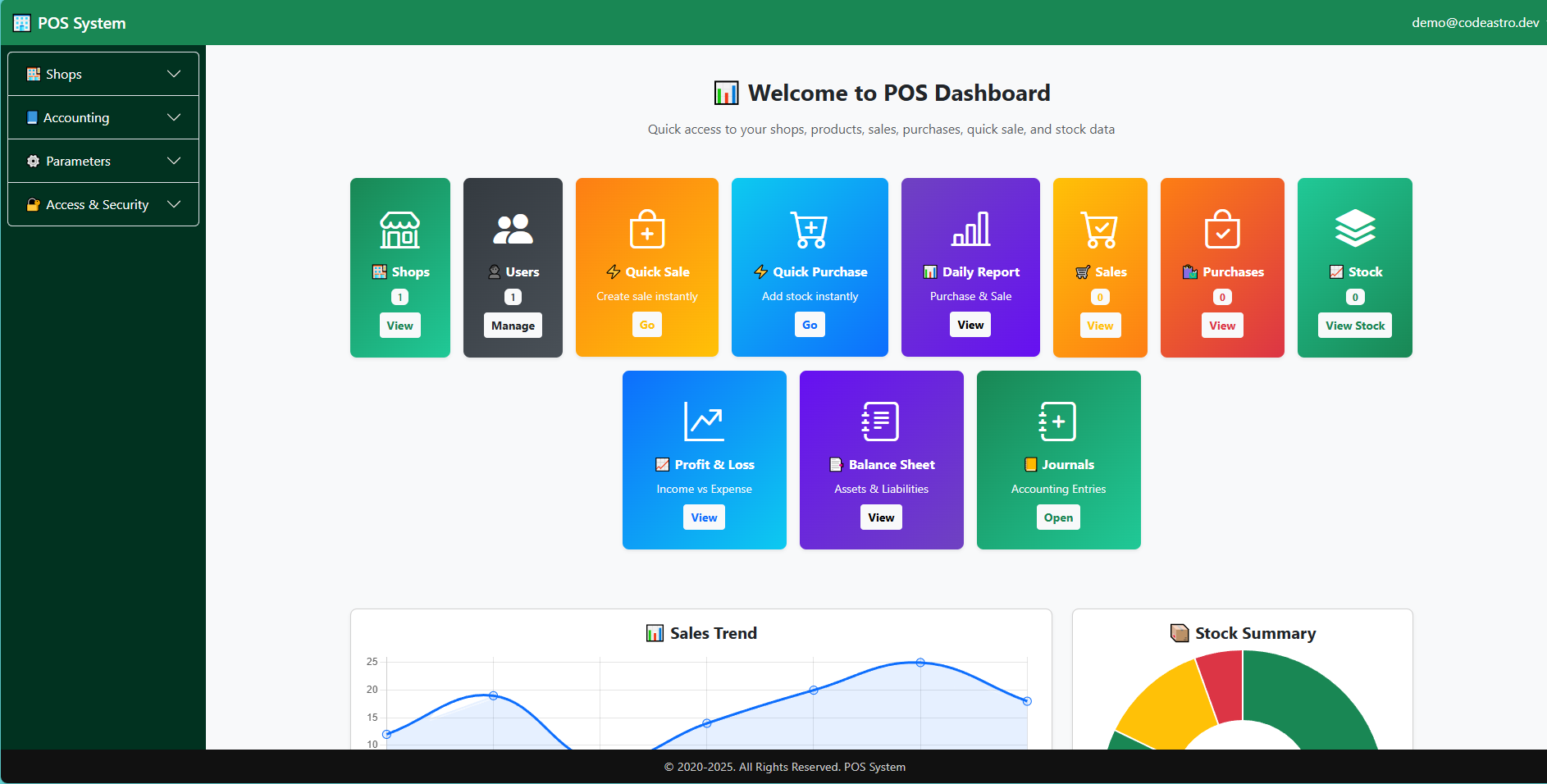The width and height of the screenshot is (1547, 784).
Task: Expand the Shops sidebar menu chevron
Action: tap(174, 74)
